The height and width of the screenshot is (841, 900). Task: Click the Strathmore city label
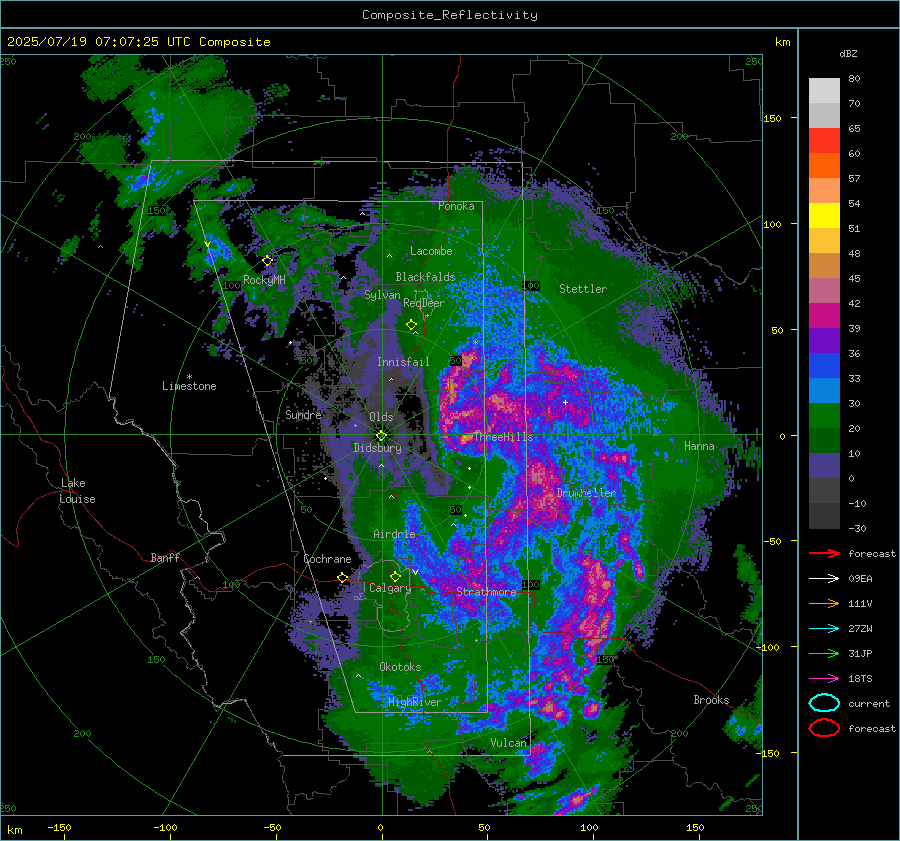click(x=486, y=591)
